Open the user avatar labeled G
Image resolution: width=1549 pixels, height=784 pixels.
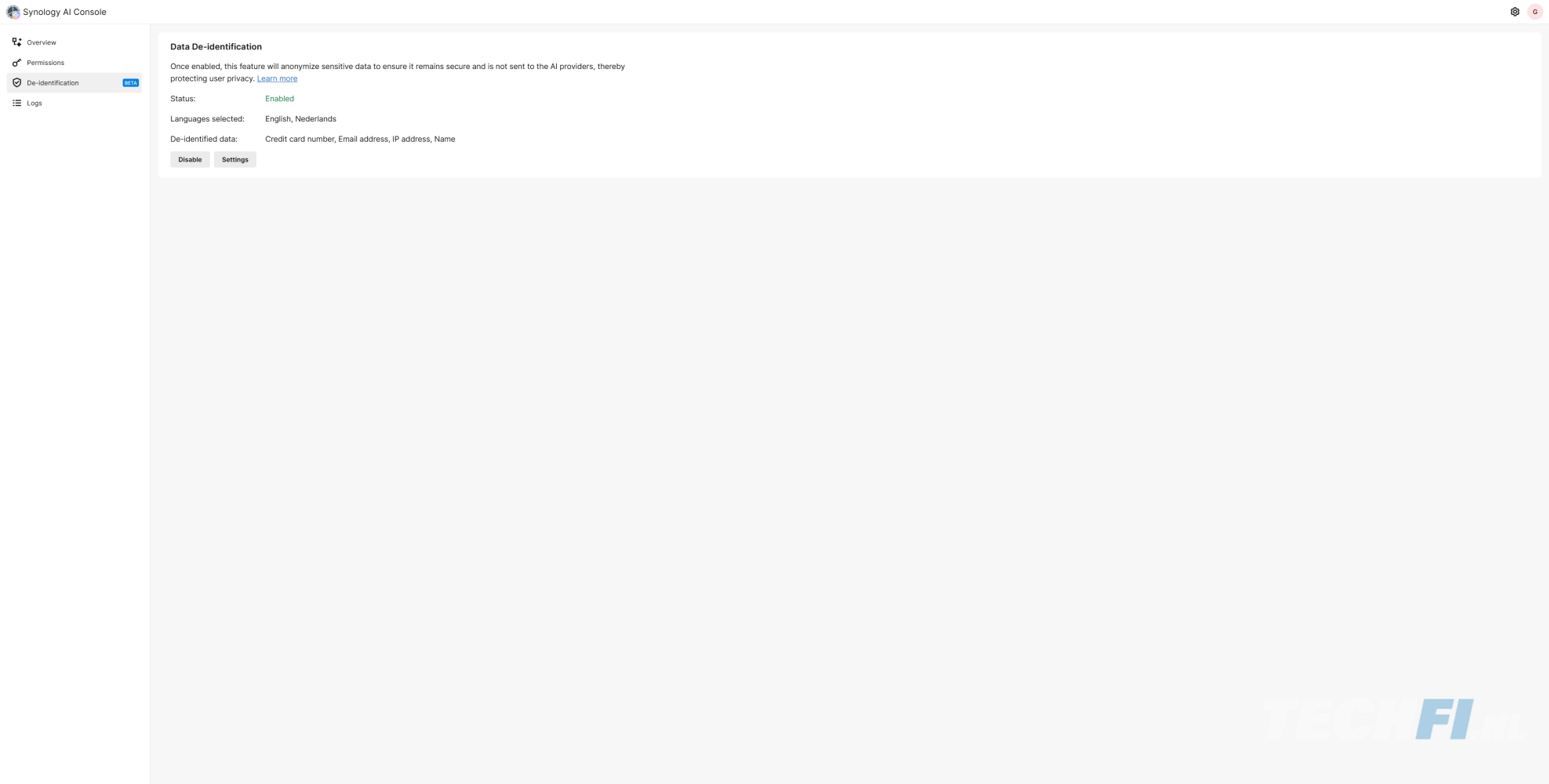[x=1535, y=12]
